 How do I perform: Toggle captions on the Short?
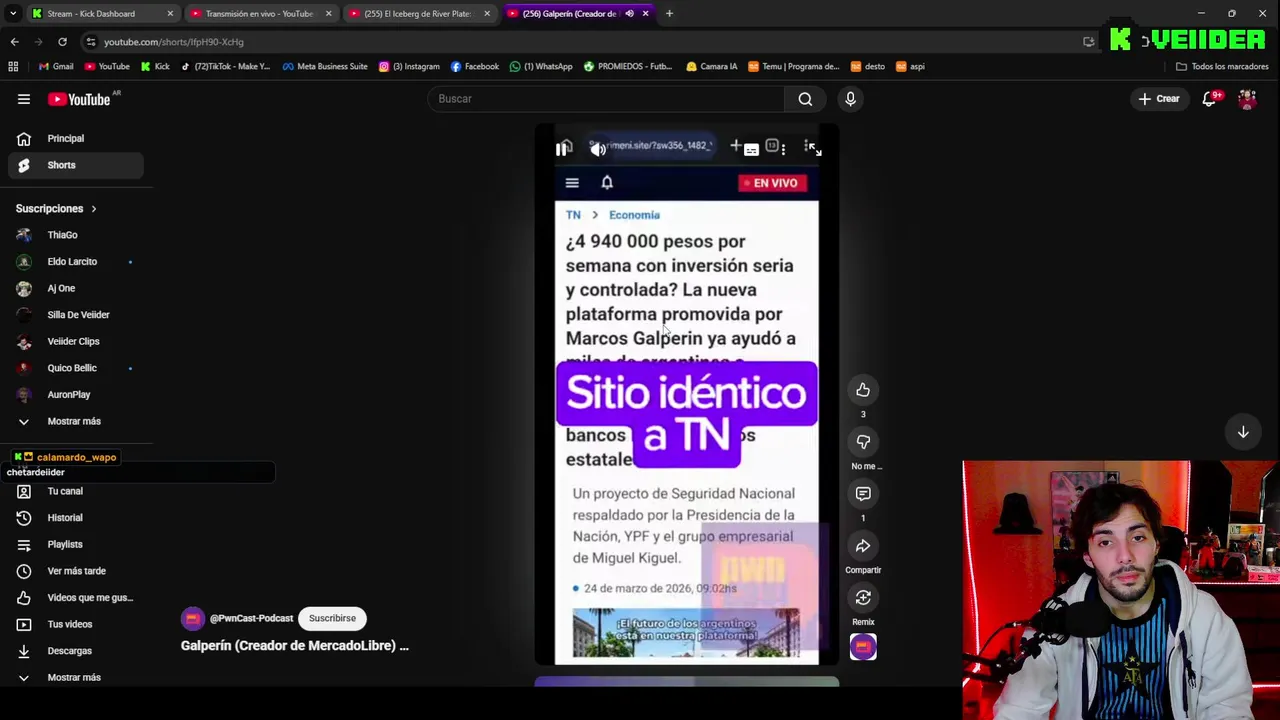tap(752, 149)
